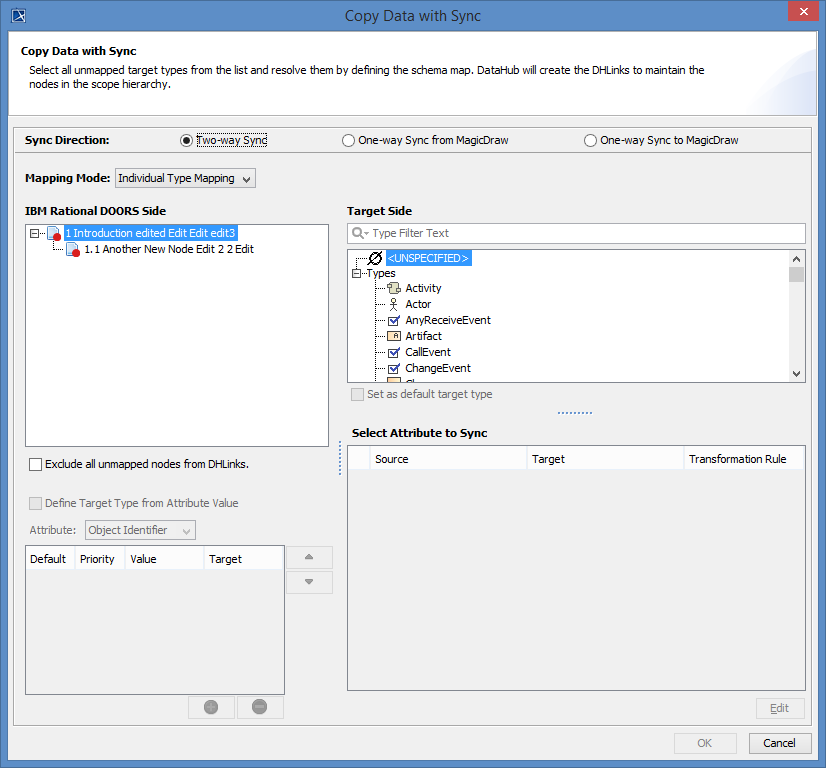Viewport: 826px width, 768px height.
Task: Open the Attribute Object Identifier dropdown
Action: [x=140, y=530]
